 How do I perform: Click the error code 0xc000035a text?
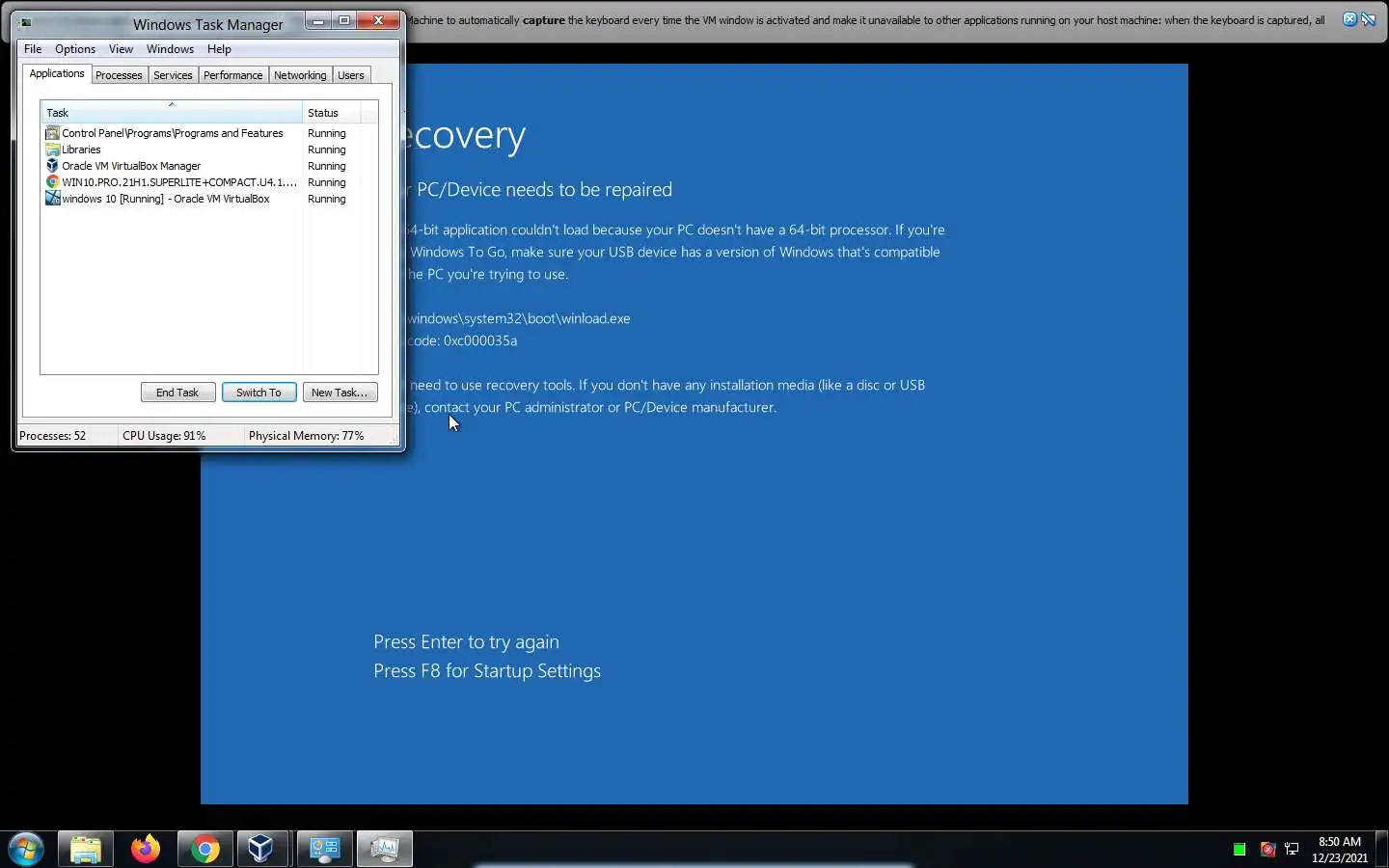coord(480,340)
